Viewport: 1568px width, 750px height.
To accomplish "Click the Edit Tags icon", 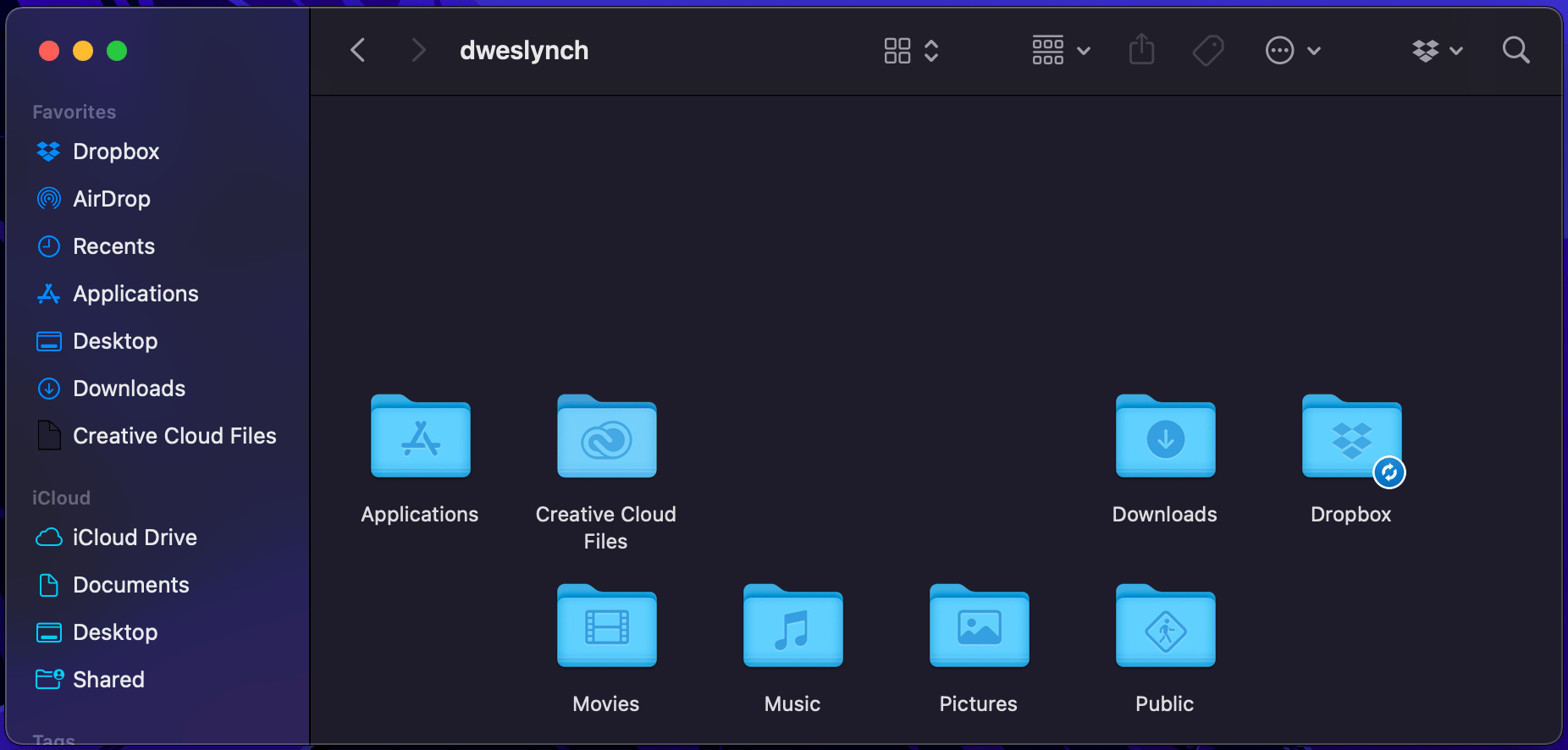I will click(1208, 51).
